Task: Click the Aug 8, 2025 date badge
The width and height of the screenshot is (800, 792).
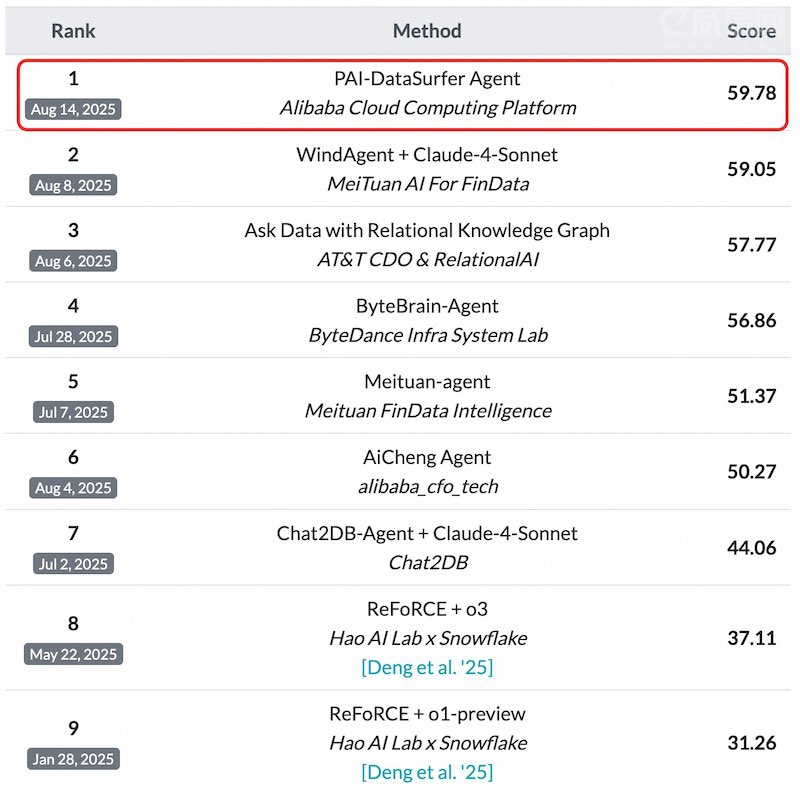Action: (x=73, y=185)
